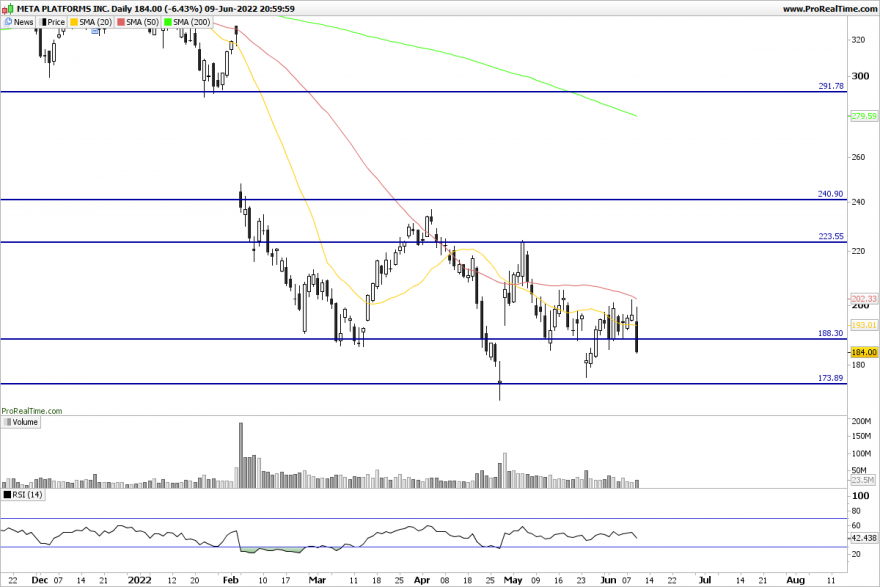Click the 42.438 RSI value tag
Viewport: 880px width, 587px height.
pyautogui.click(x=864, y=538)
